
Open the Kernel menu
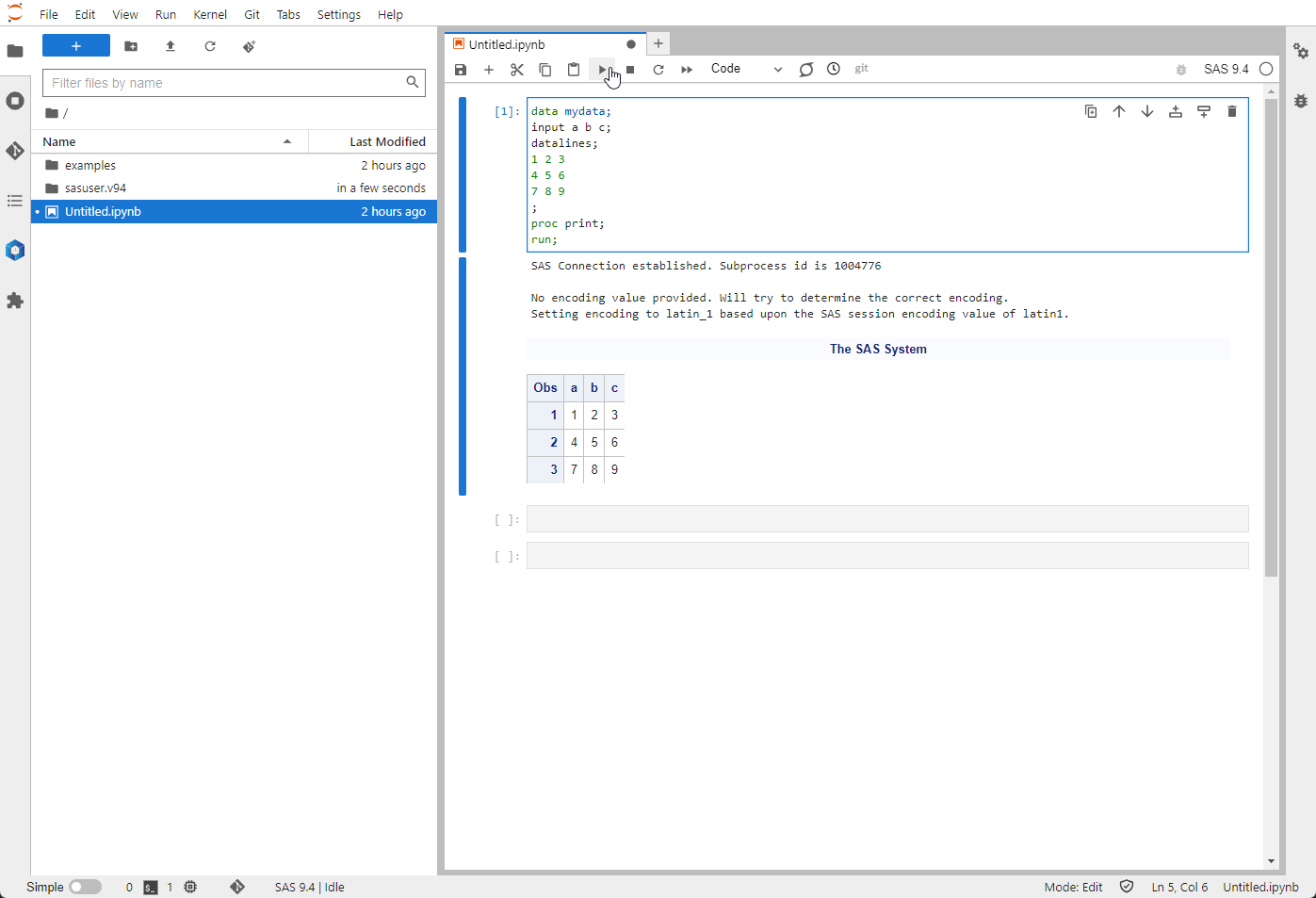point(210,14)
